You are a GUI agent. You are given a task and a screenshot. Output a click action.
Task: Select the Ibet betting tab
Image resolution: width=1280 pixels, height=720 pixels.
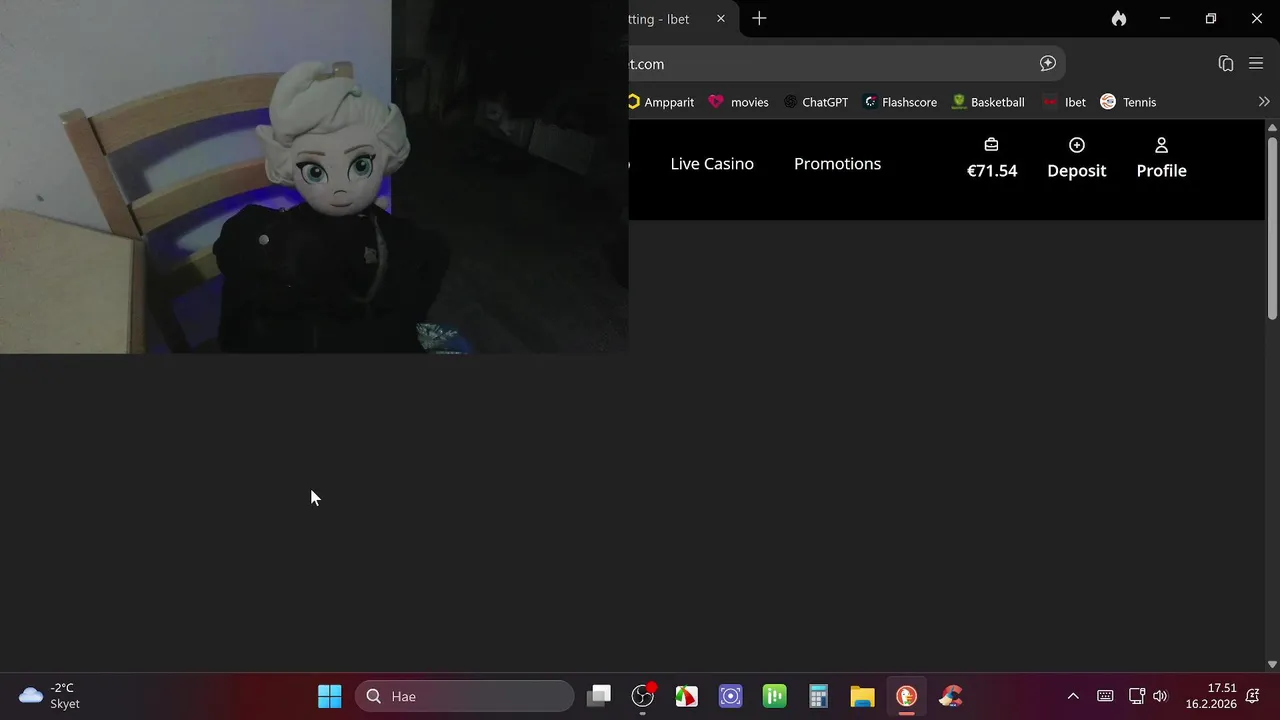pyautogui.click(x=668, y=19)
